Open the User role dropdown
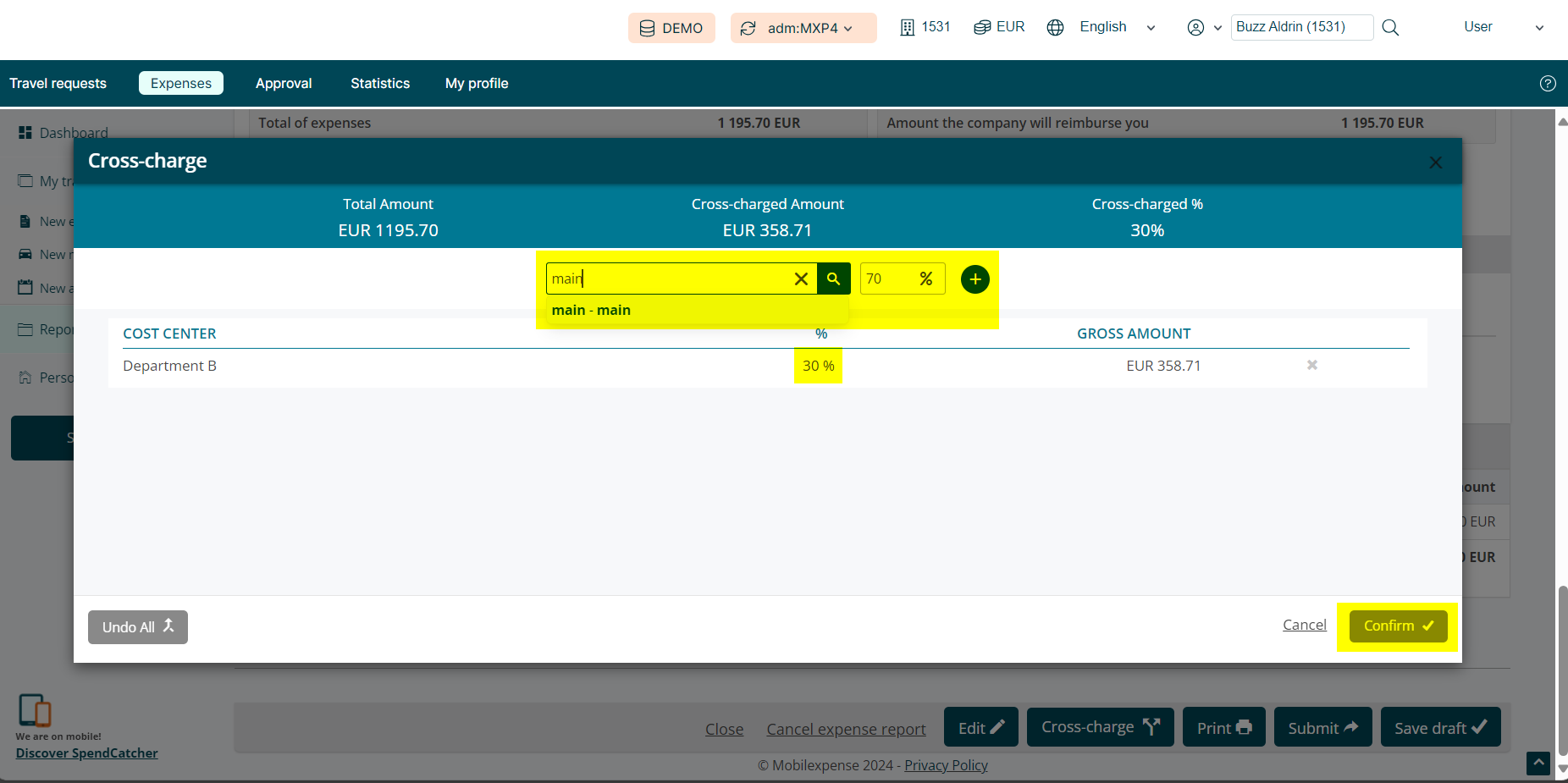 (x=1503, y=27)
